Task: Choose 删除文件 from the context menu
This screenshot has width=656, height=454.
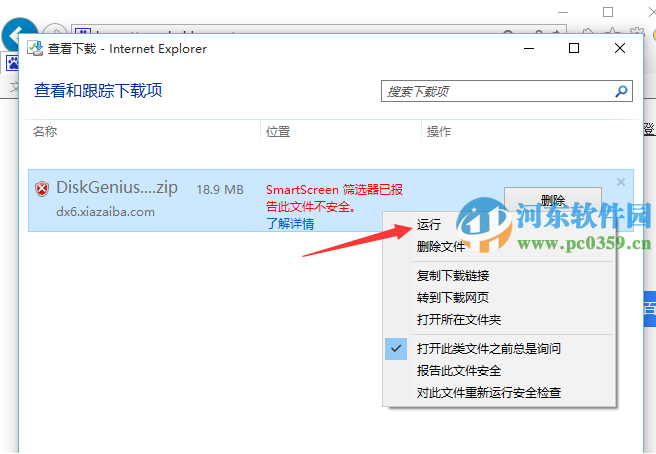Action: click(441, 247)
